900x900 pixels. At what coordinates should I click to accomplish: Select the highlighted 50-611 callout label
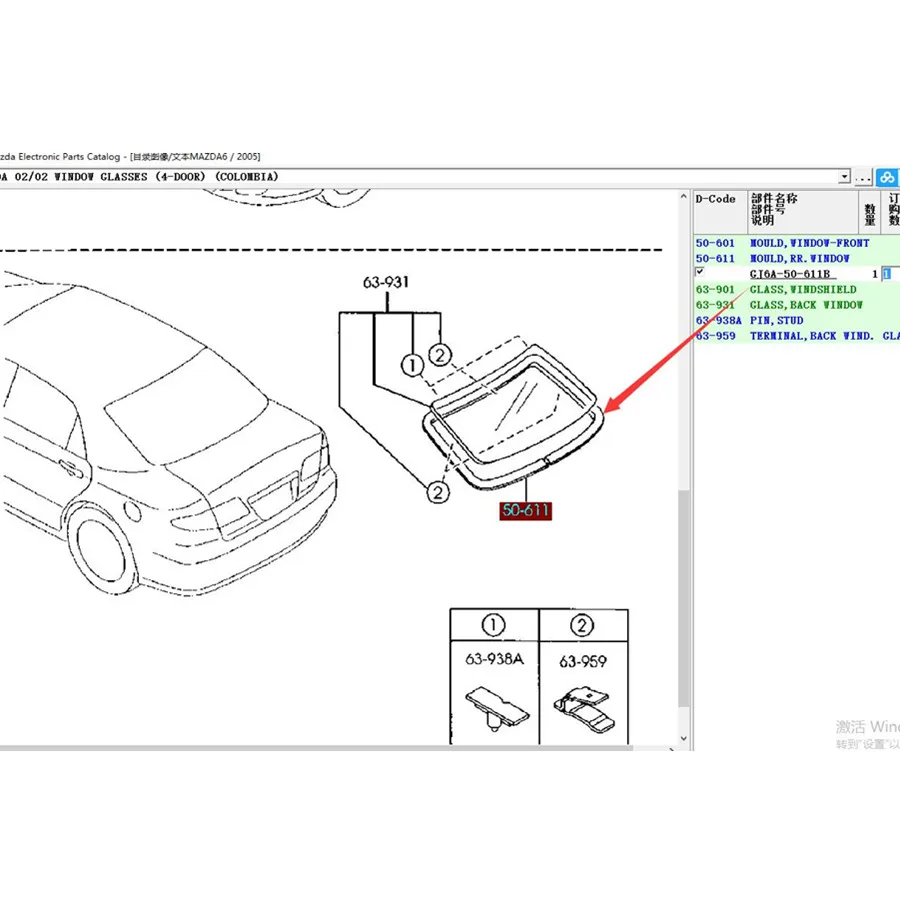point(525,510)
